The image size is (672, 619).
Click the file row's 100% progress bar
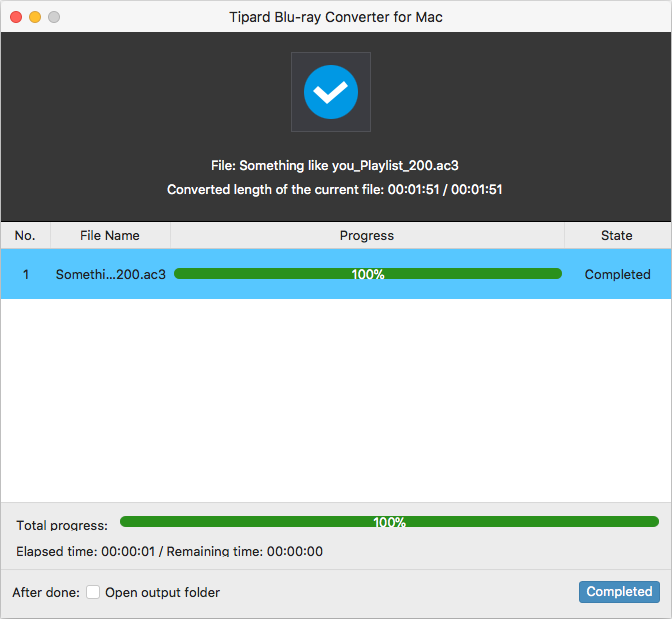coord(367,274)
